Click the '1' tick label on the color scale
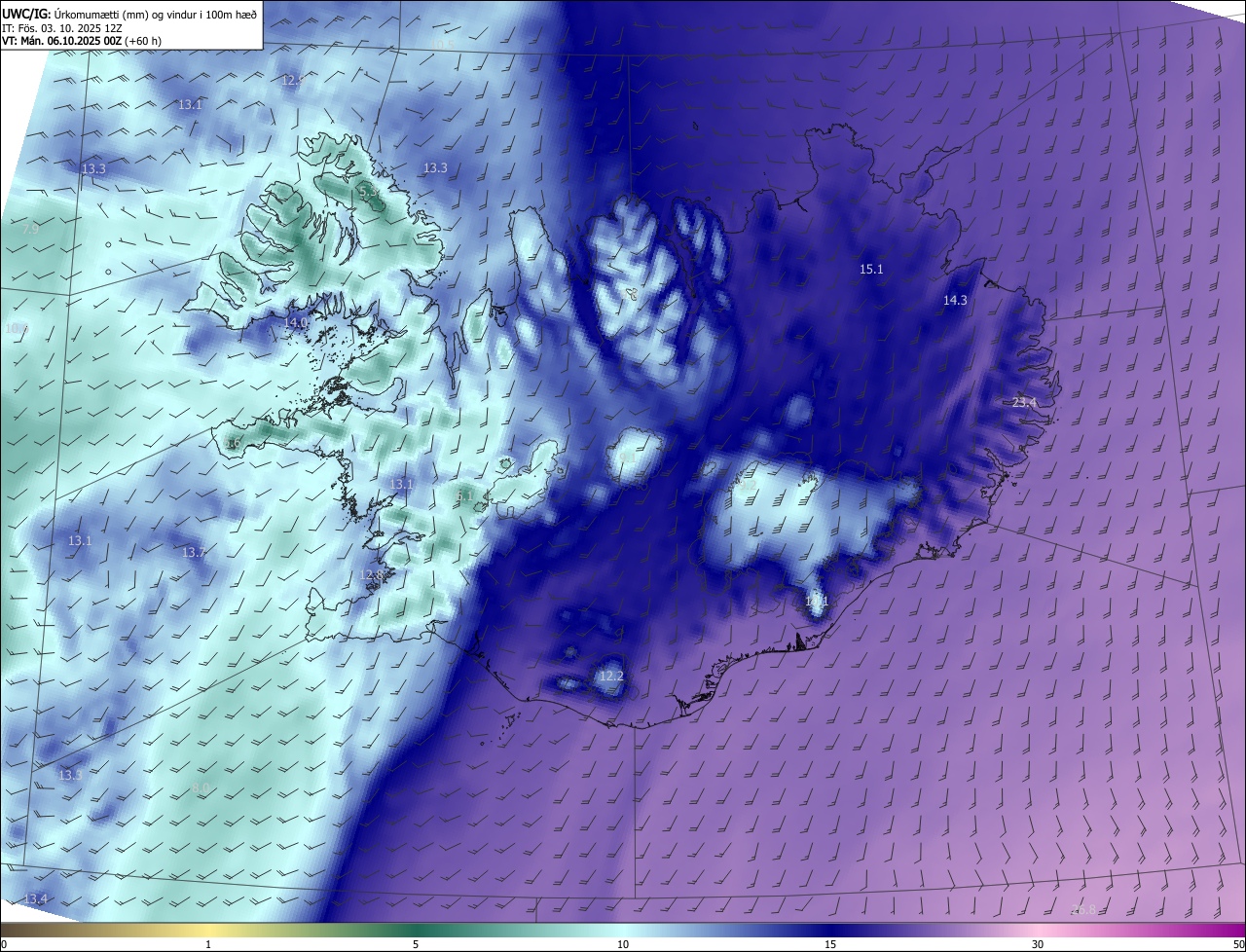The height and width of the screenshot is (952, 1246). pyautogui.click(x=208, y=944)
